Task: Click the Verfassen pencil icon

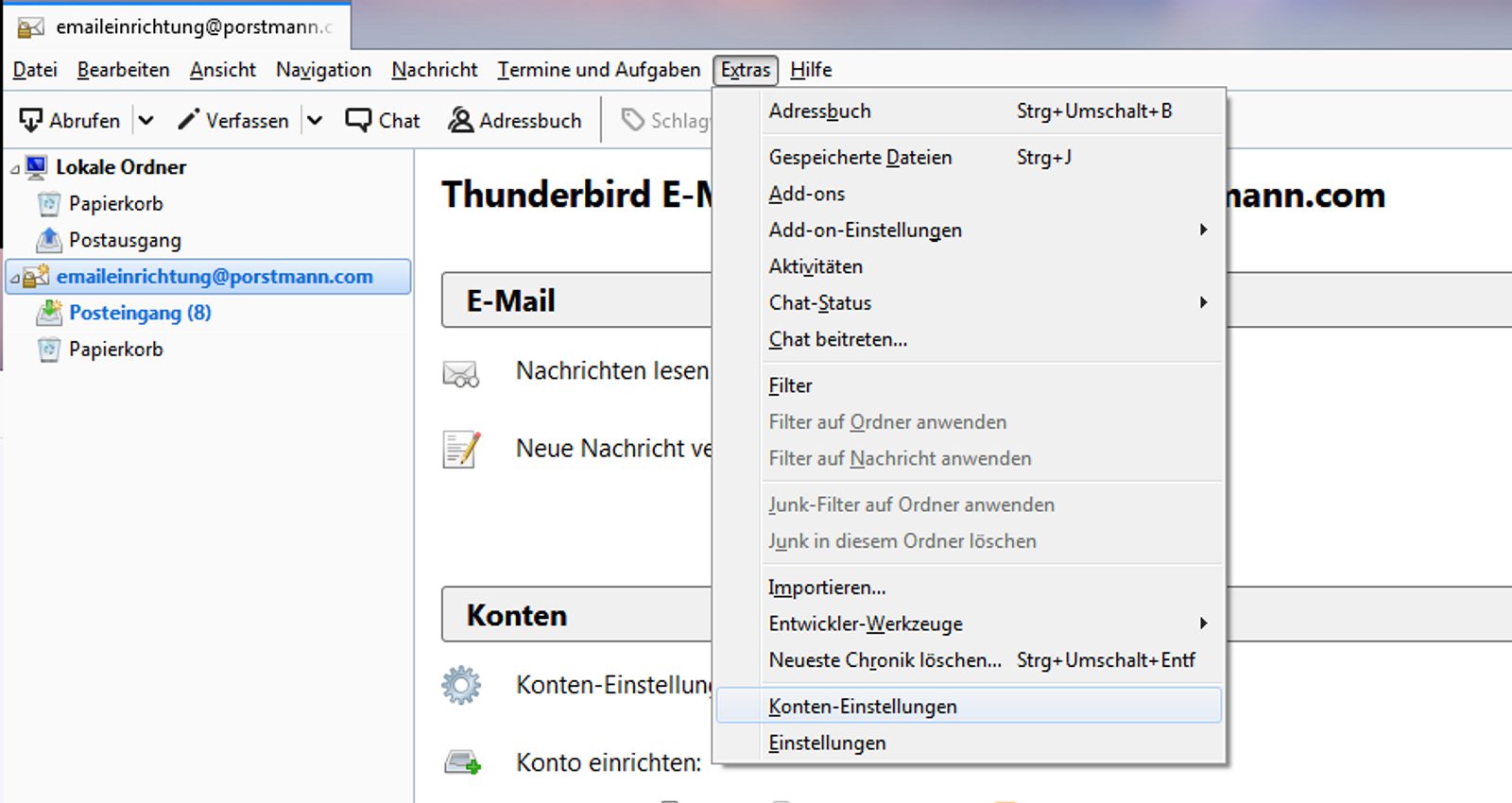Action: (x=188, y=119)
